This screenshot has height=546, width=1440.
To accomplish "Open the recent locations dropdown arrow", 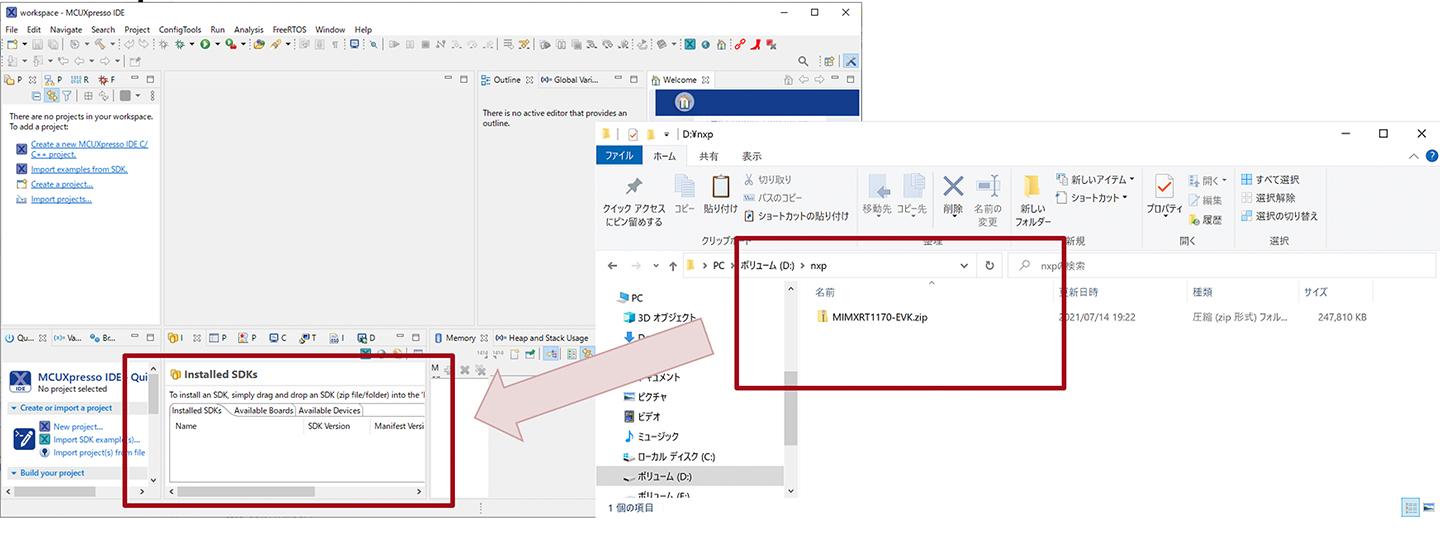I will 654,266.
